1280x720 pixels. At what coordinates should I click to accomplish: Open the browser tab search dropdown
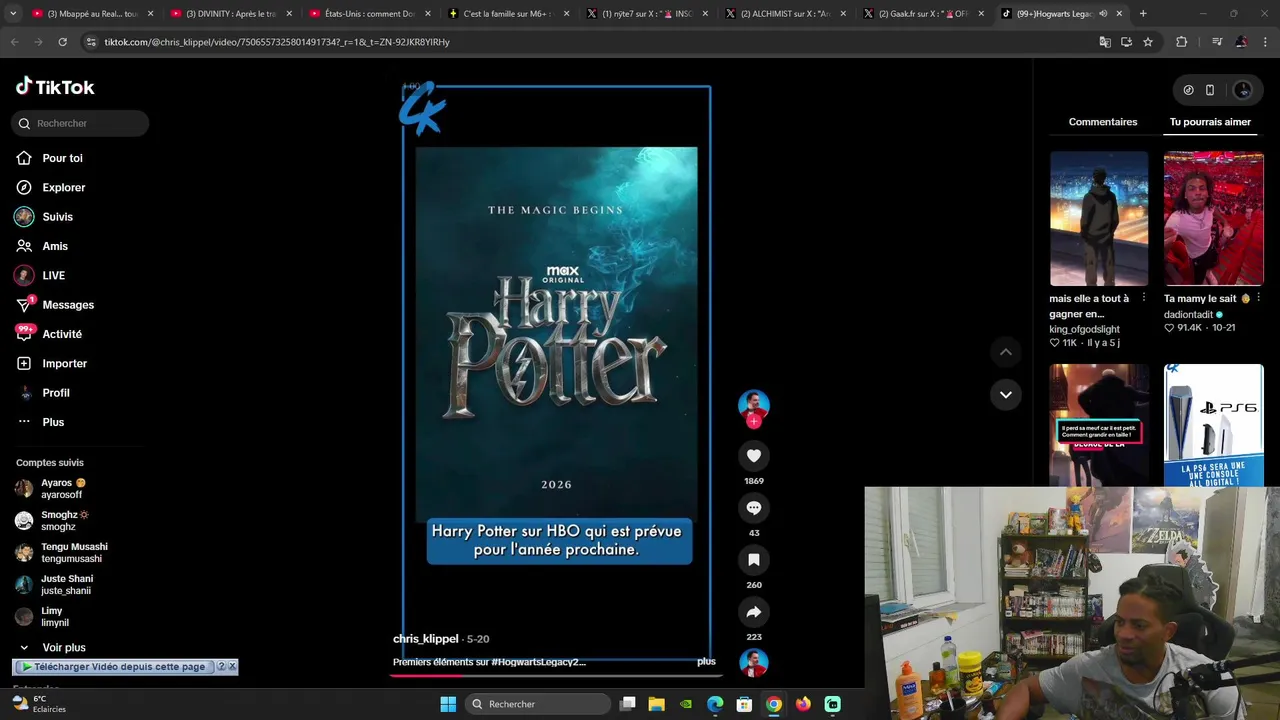tap(13, 14)
